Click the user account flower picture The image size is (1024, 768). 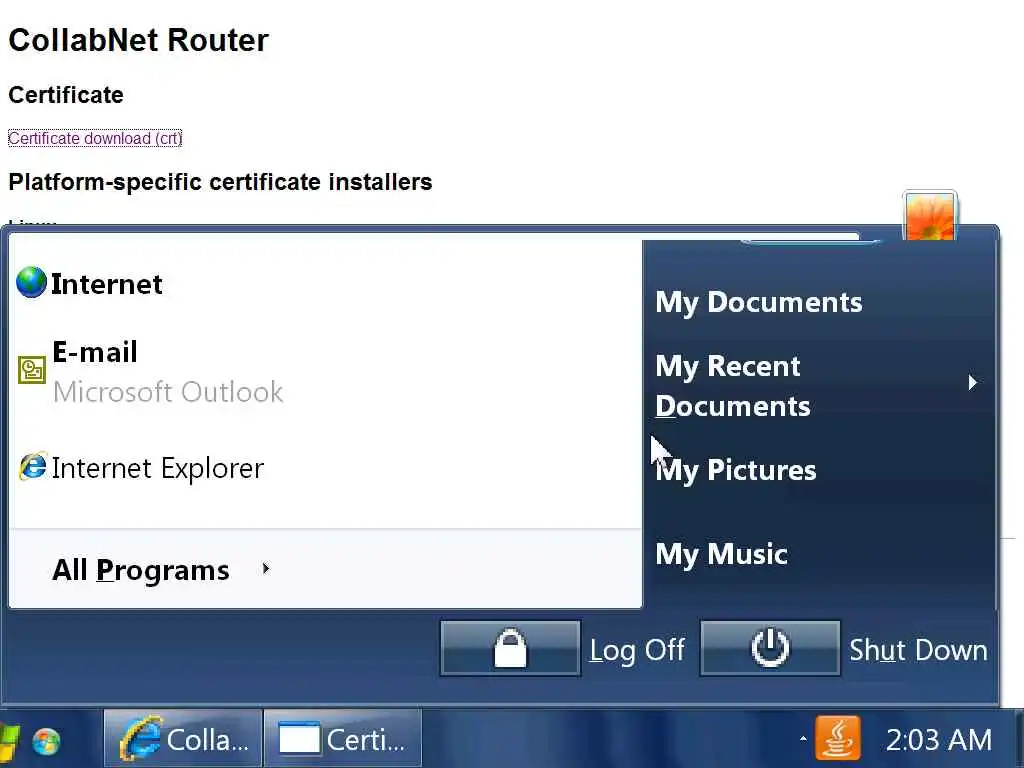(929, 216)
